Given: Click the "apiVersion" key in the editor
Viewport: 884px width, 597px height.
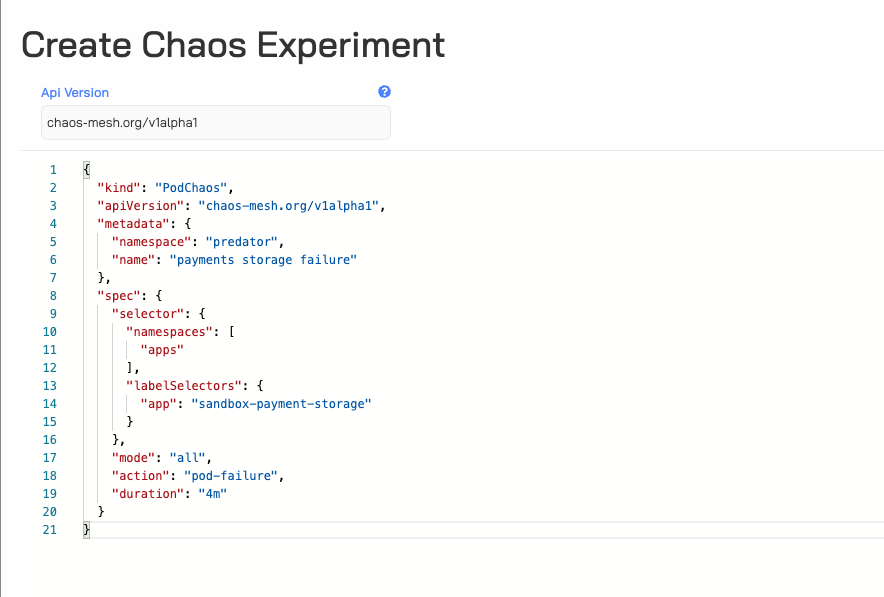Looking at the screenshot, I should pos(140,206).
